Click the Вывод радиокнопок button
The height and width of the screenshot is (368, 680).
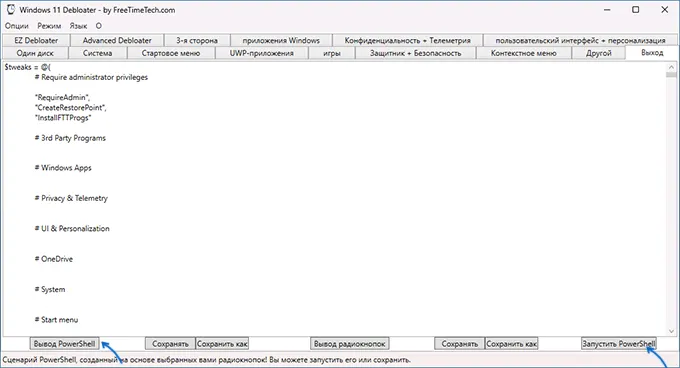point(350,344)
